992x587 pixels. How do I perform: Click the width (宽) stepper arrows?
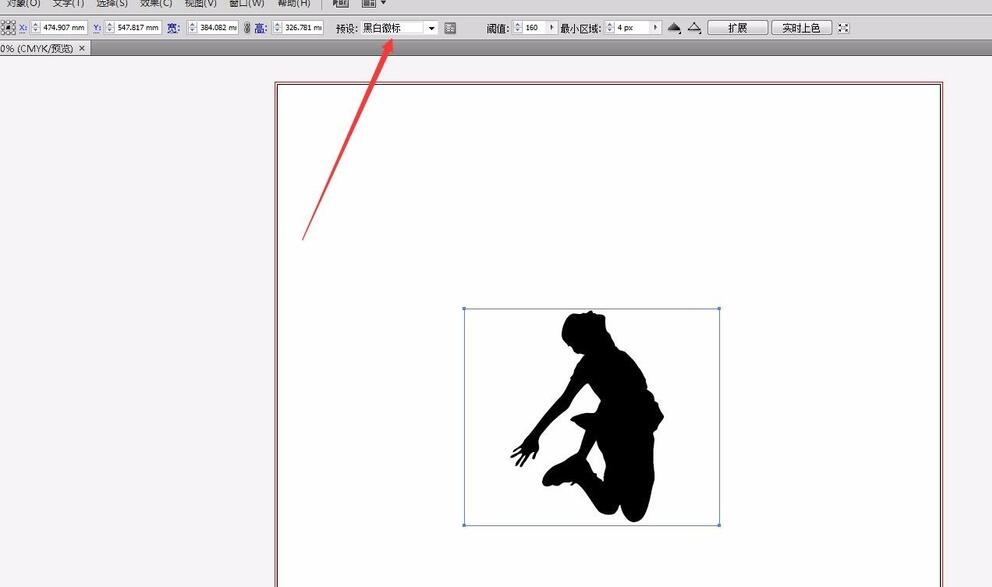pos(192,28)
